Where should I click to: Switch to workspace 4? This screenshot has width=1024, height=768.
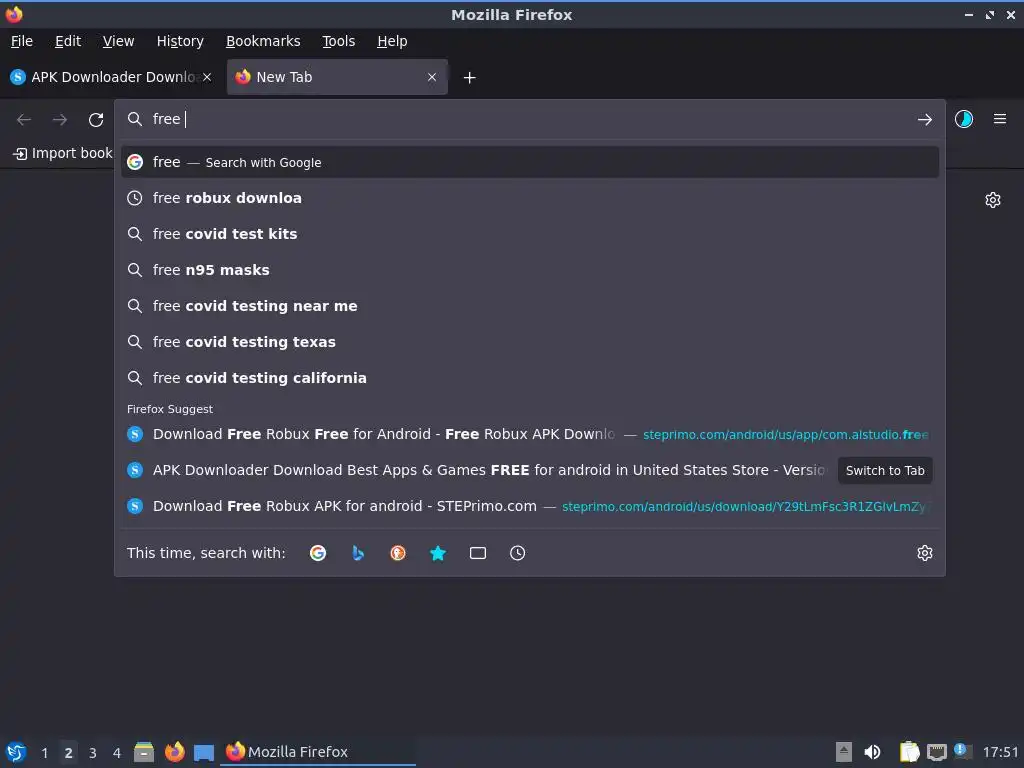pyautogui.click(x=117, y=753)
